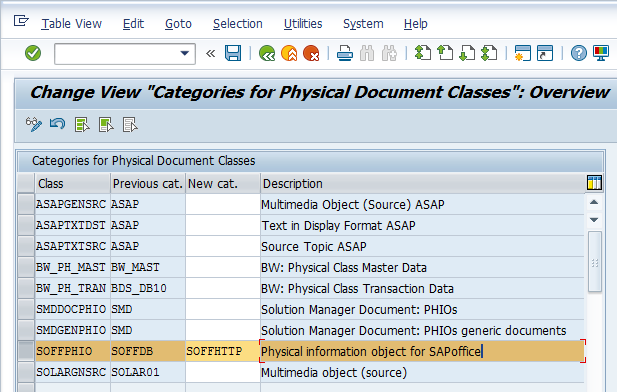The height and width of the screenshot is (392, 617).
Task: Go to Previous Page icon
Action: [445, 53]
